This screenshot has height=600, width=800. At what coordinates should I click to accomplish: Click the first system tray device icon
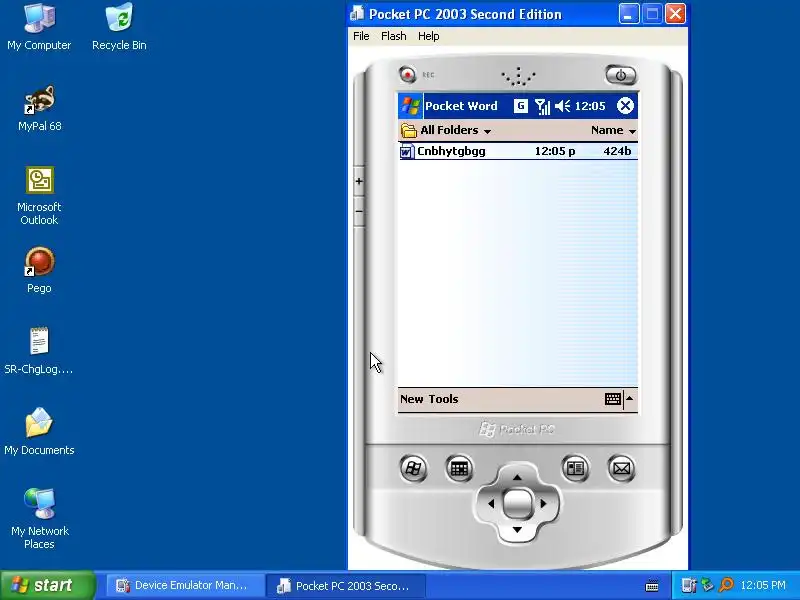[688, 585]
